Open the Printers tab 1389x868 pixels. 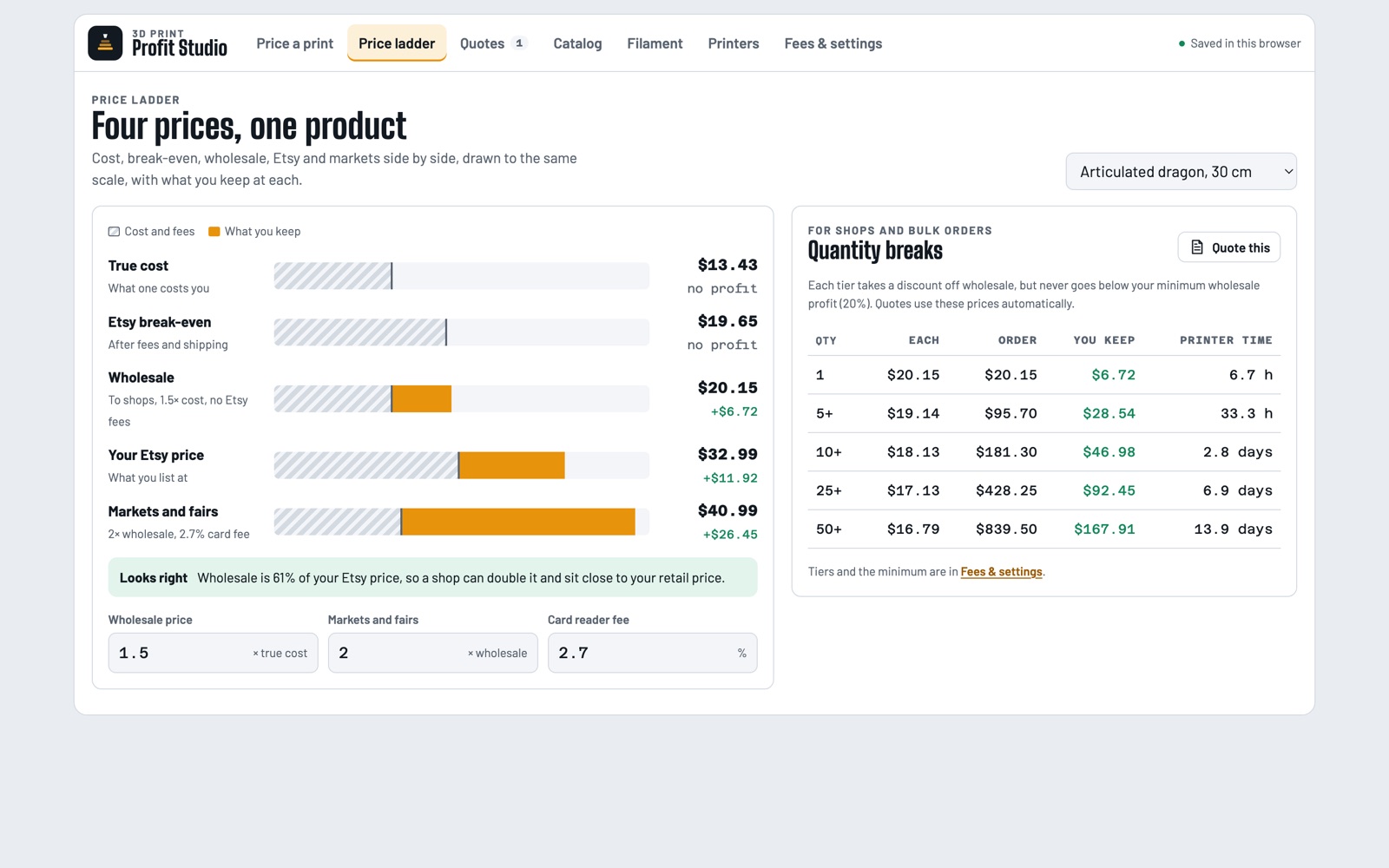(734, 43)
